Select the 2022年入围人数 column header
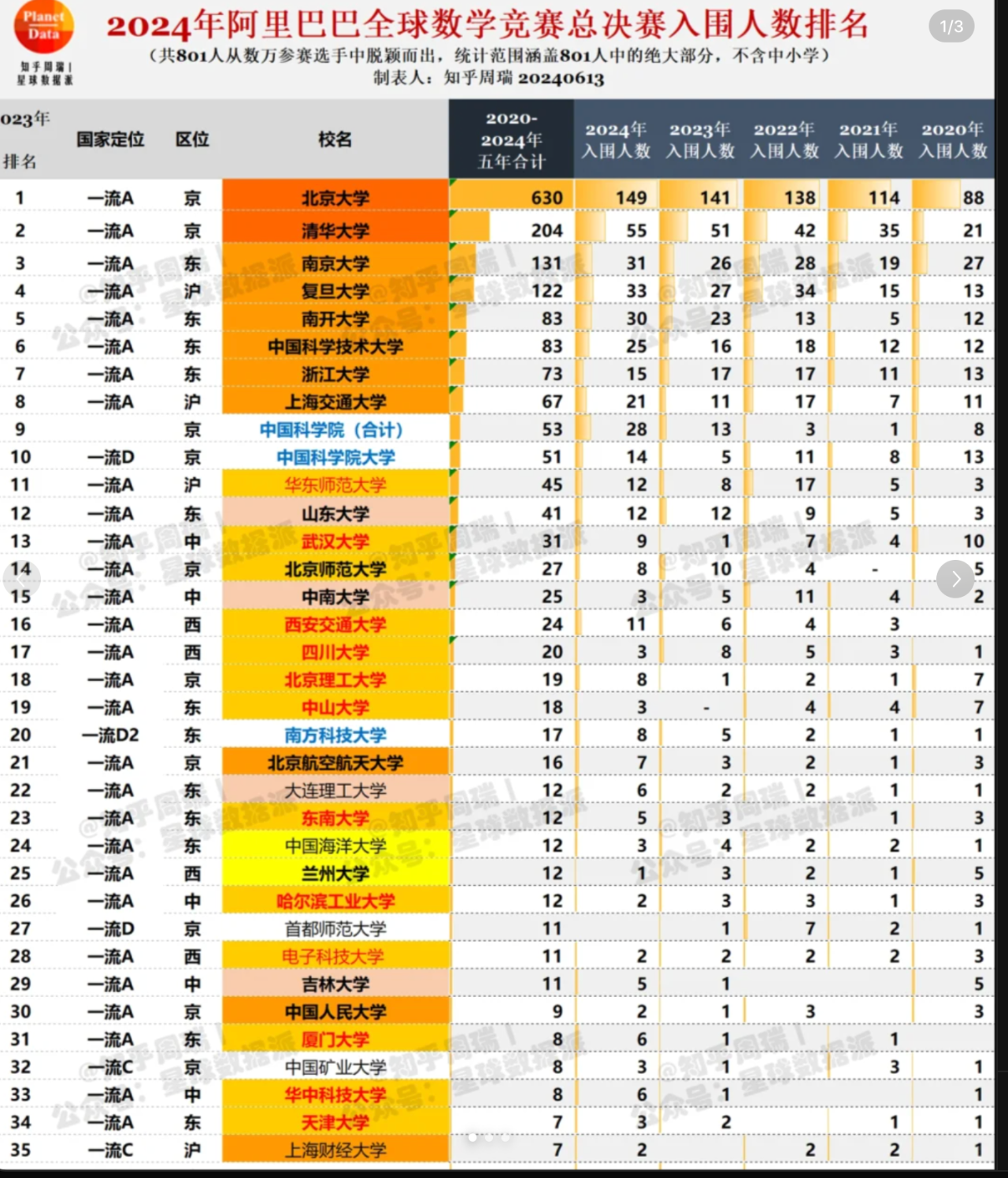Viewport: 1008px width, 1178px height. 784,140
